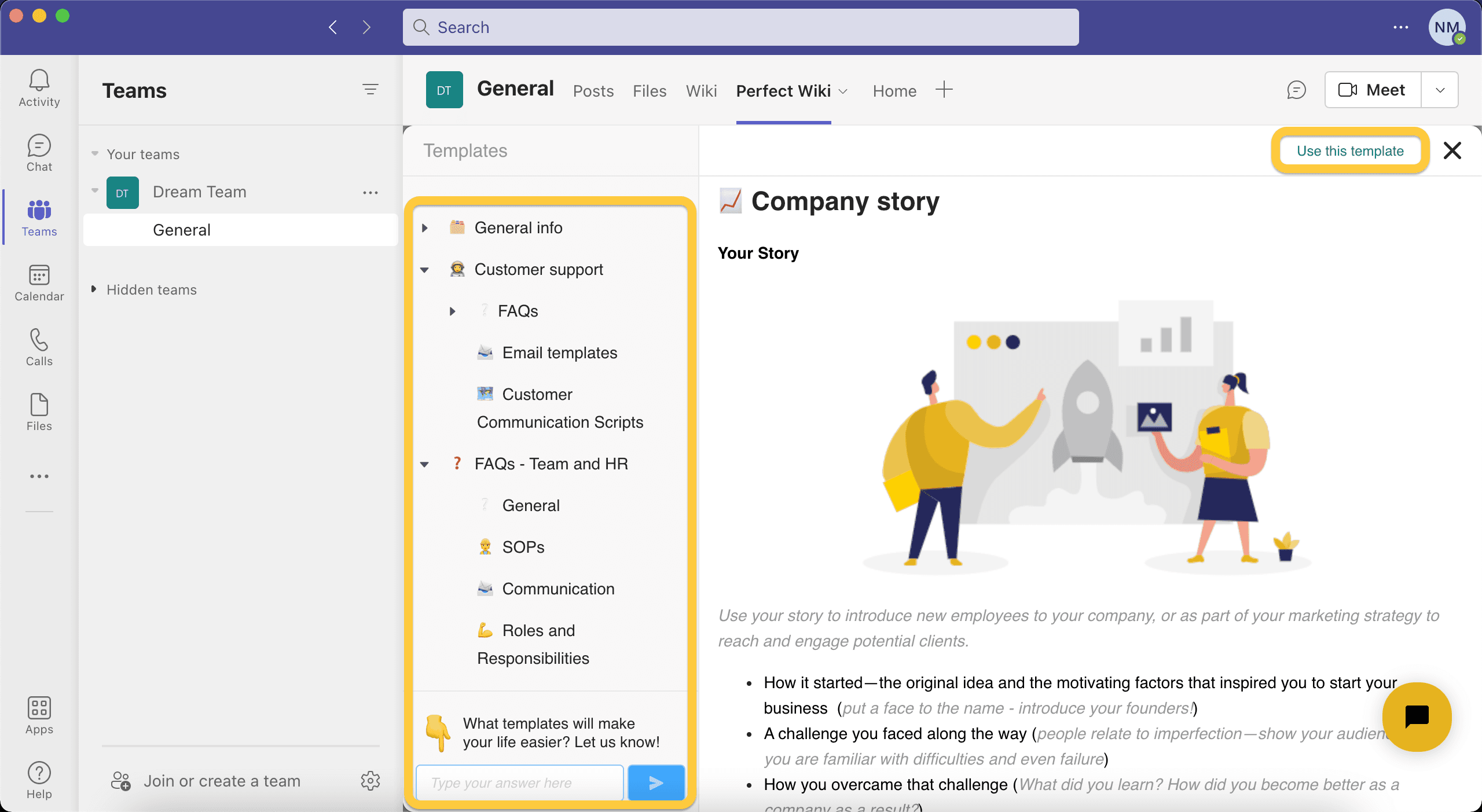Expand the FAQs template section
This screenshot has height=812, width=1482.
pos(452,311)
